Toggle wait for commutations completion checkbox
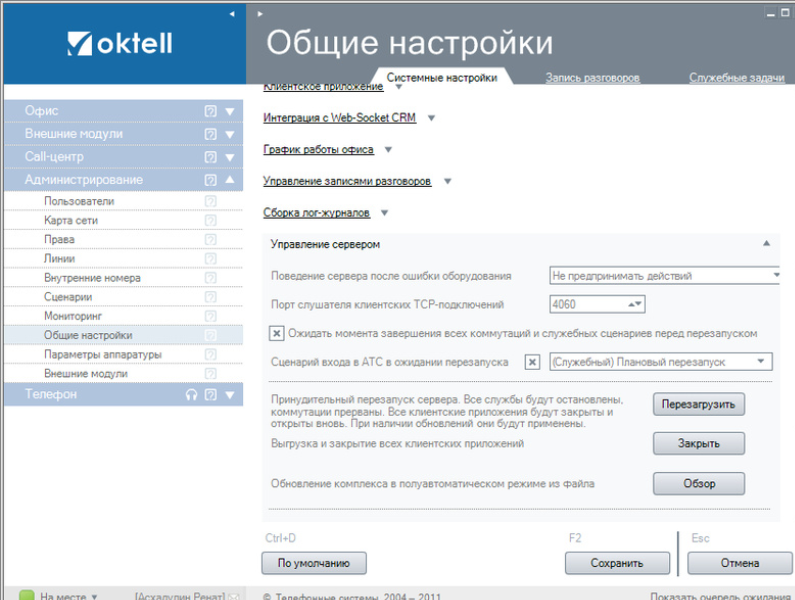 278,333
